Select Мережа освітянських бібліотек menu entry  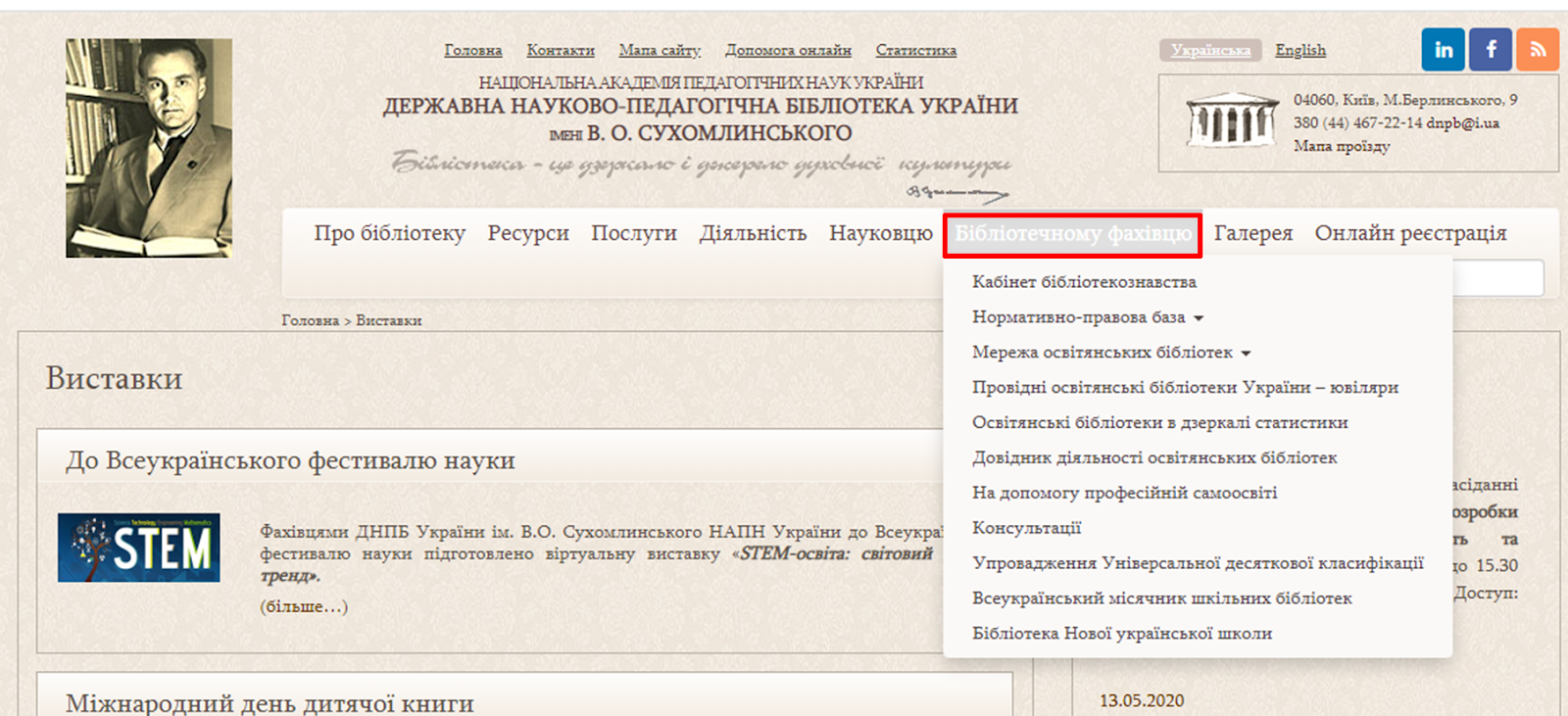point(1102,353)
